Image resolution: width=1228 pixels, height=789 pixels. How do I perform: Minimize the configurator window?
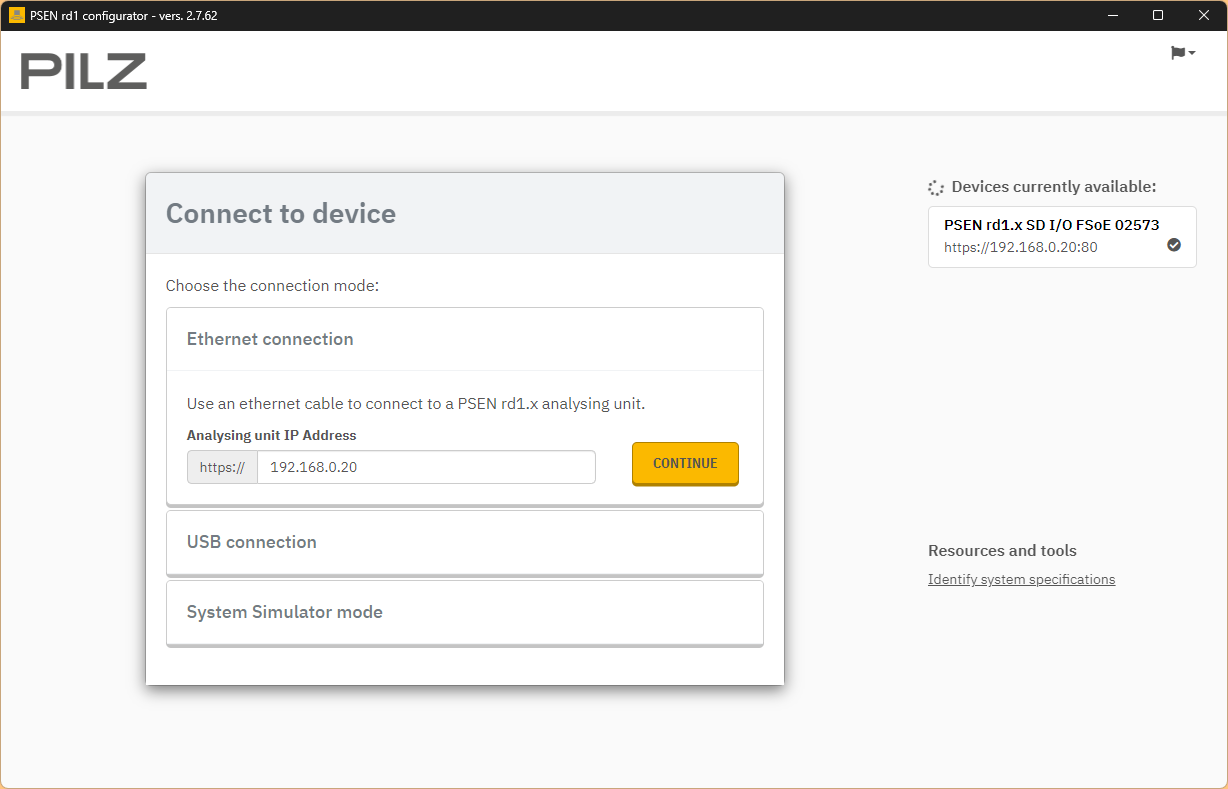(x=1113, y=15)
